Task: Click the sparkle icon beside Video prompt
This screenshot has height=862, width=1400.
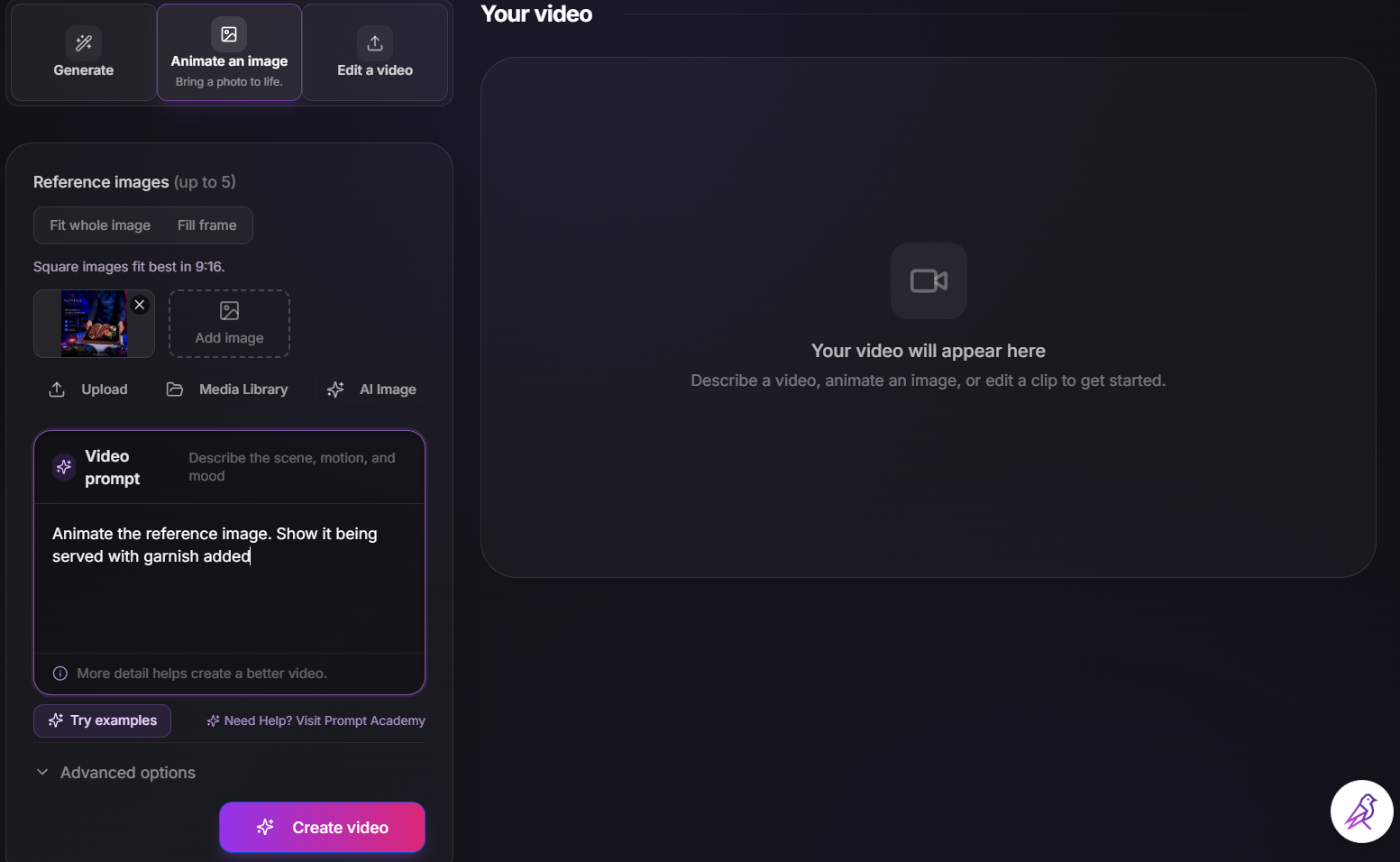Action: (64, 467)
